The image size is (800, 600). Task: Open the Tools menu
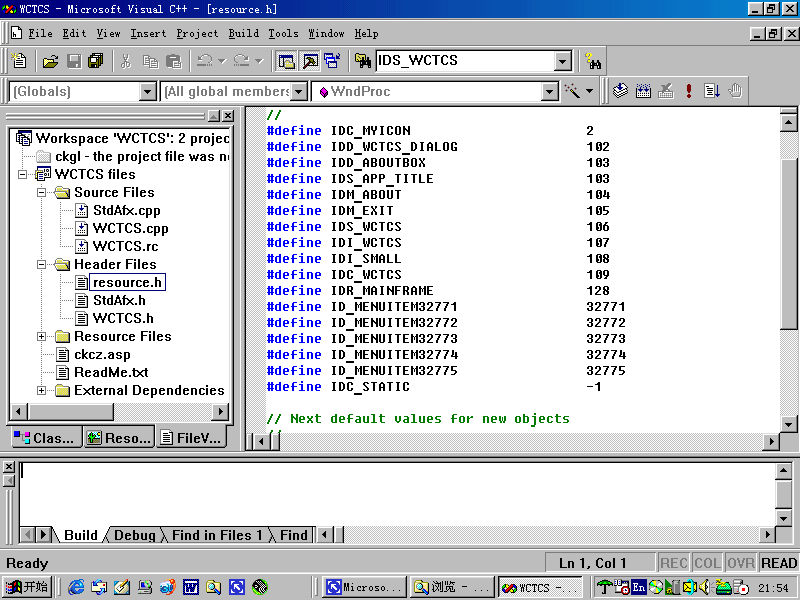tap(283, 34)
